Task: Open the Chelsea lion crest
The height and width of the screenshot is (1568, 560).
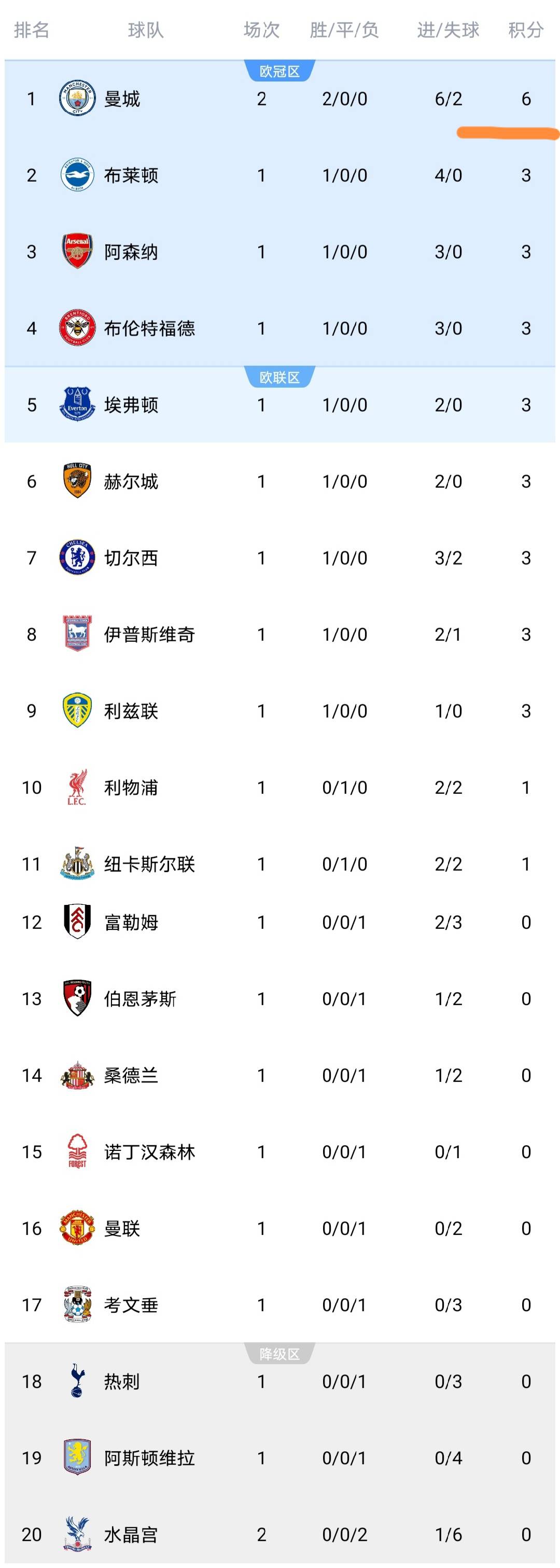Action: point(77,558)
